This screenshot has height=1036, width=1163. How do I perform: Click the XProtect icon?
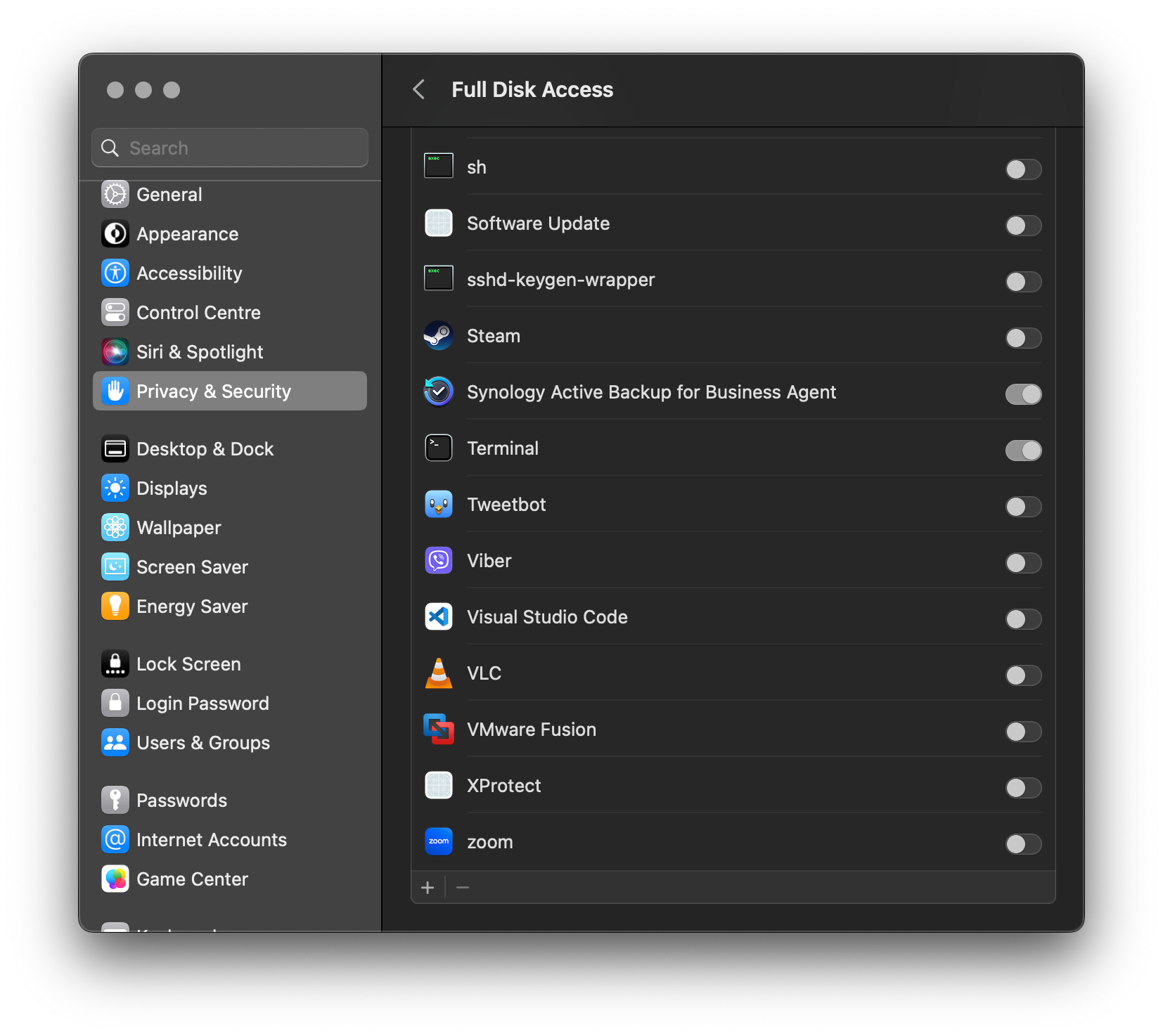(439, 786)
